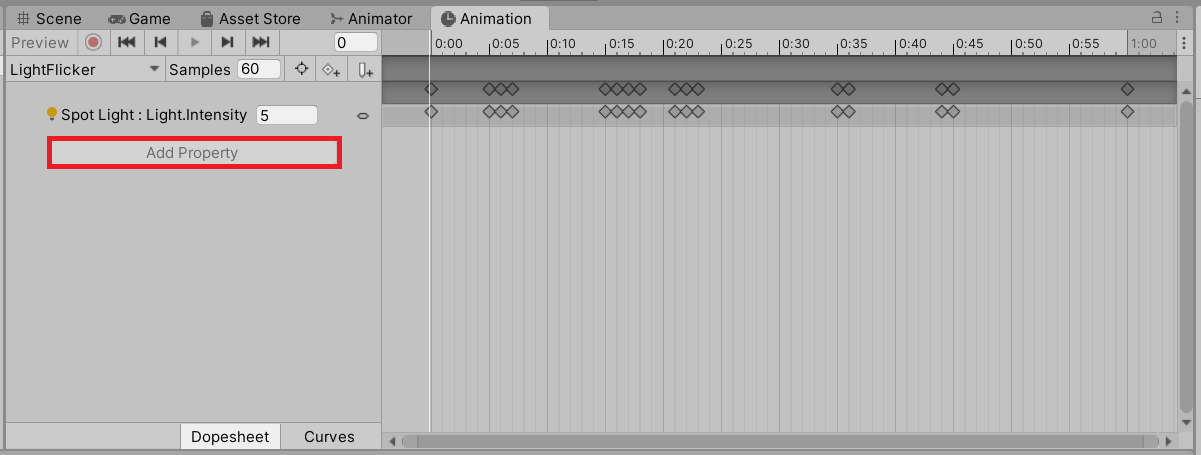This screenshot has height=455, width=1201.
Task: Select the 1:00 keyframe on Light.Intensity
Action: [1127, 111]
